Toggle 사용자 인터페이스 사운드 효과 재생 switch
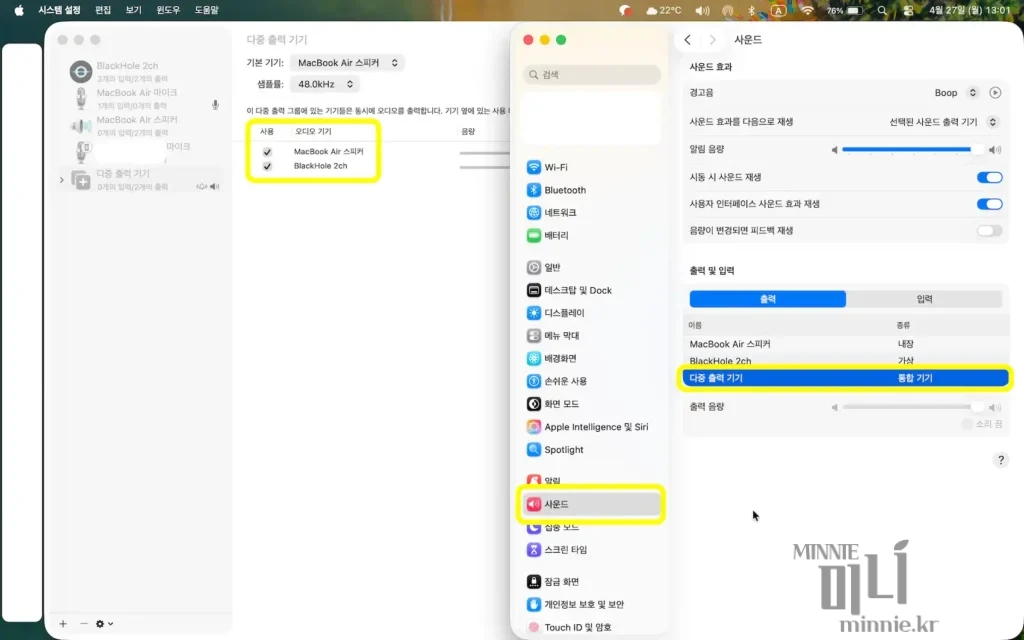 pyautogui.click(x=989, y=204)
